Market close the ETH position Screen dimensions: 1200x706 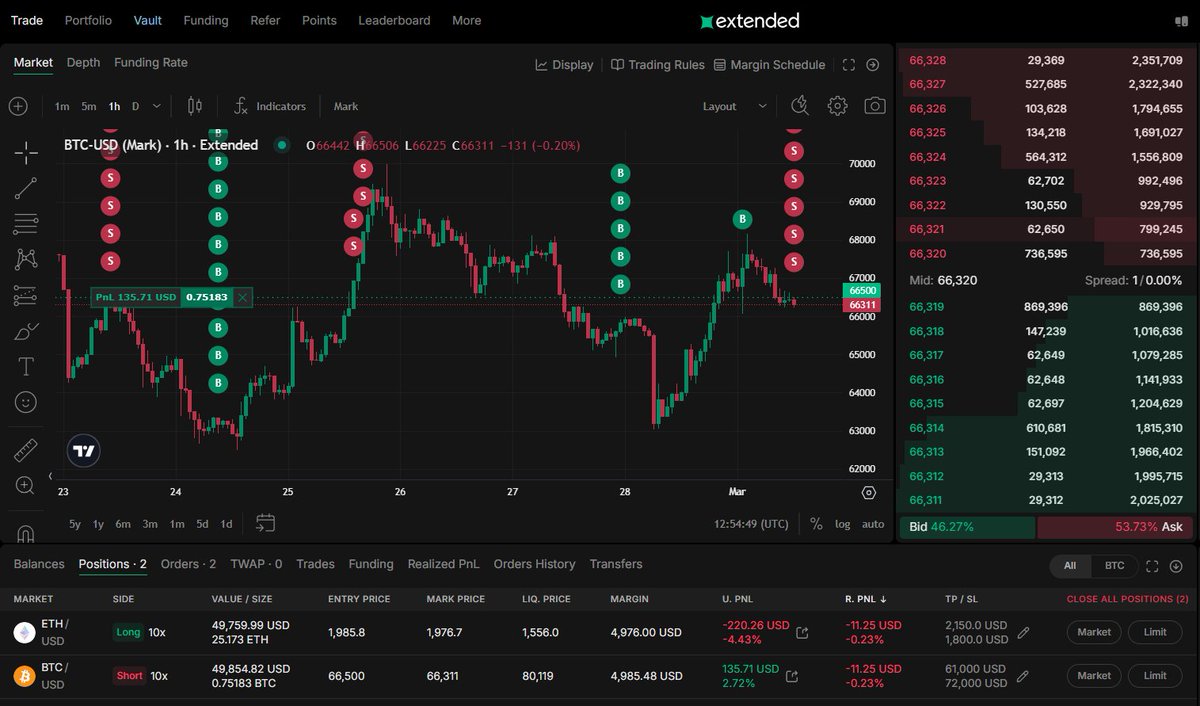tap(1094, 632)
